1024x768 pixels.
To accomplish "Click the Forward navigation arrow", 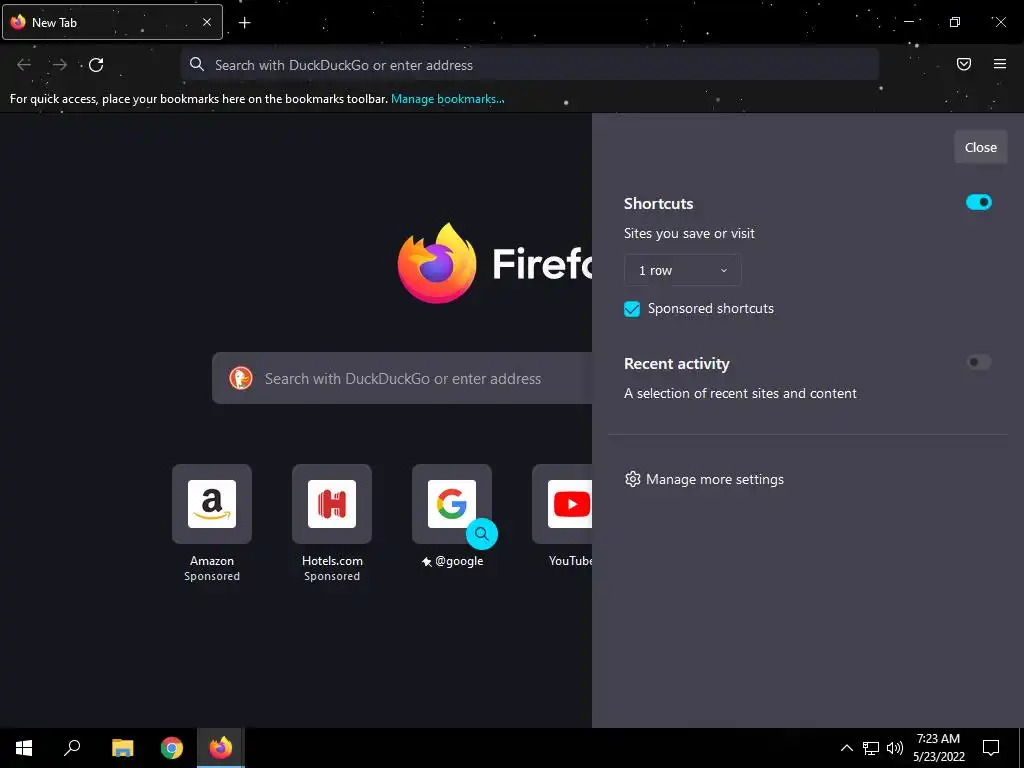I will (x=60, y=65).
